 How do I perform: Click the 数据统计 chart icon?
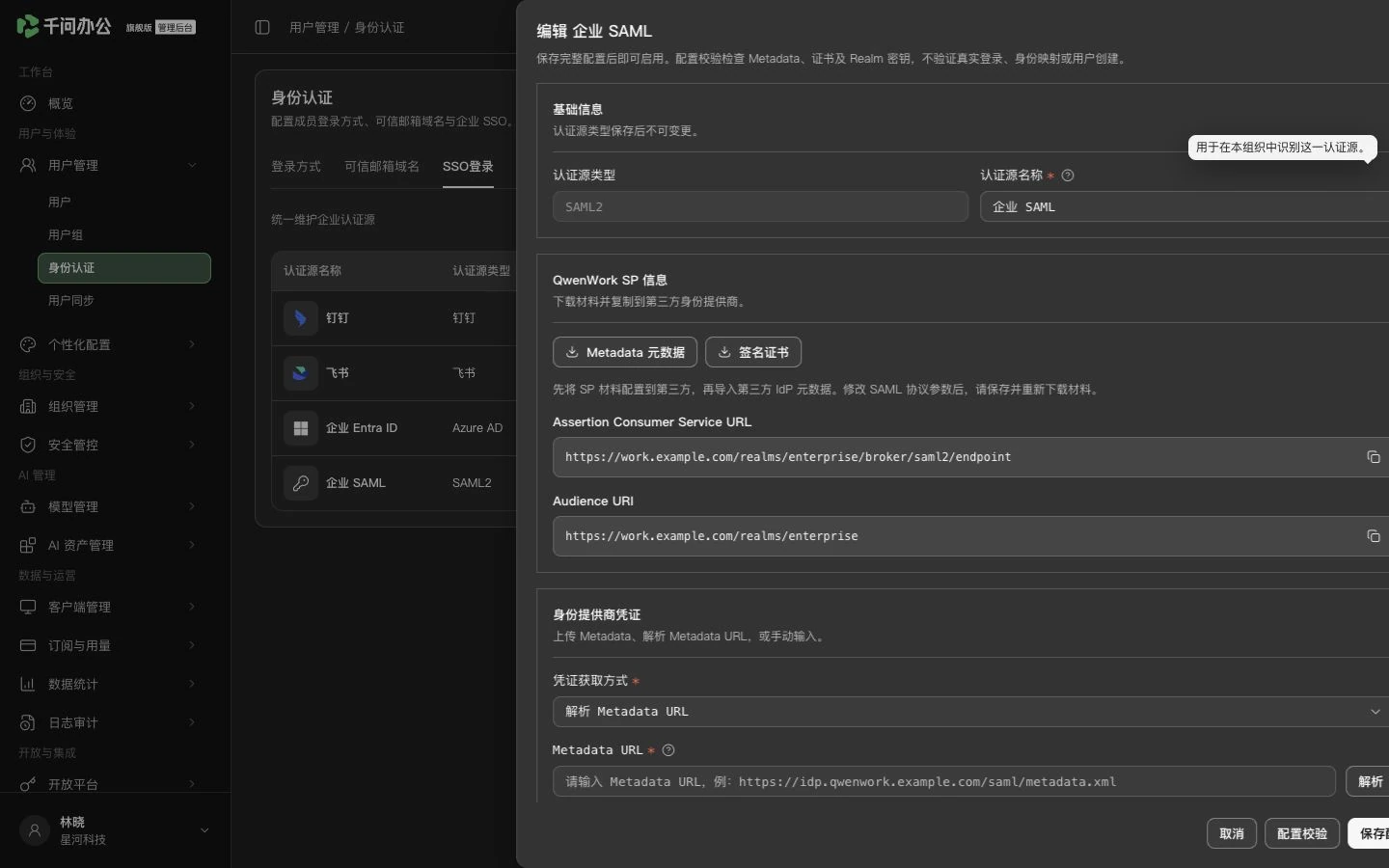click(x=28, y=684)
